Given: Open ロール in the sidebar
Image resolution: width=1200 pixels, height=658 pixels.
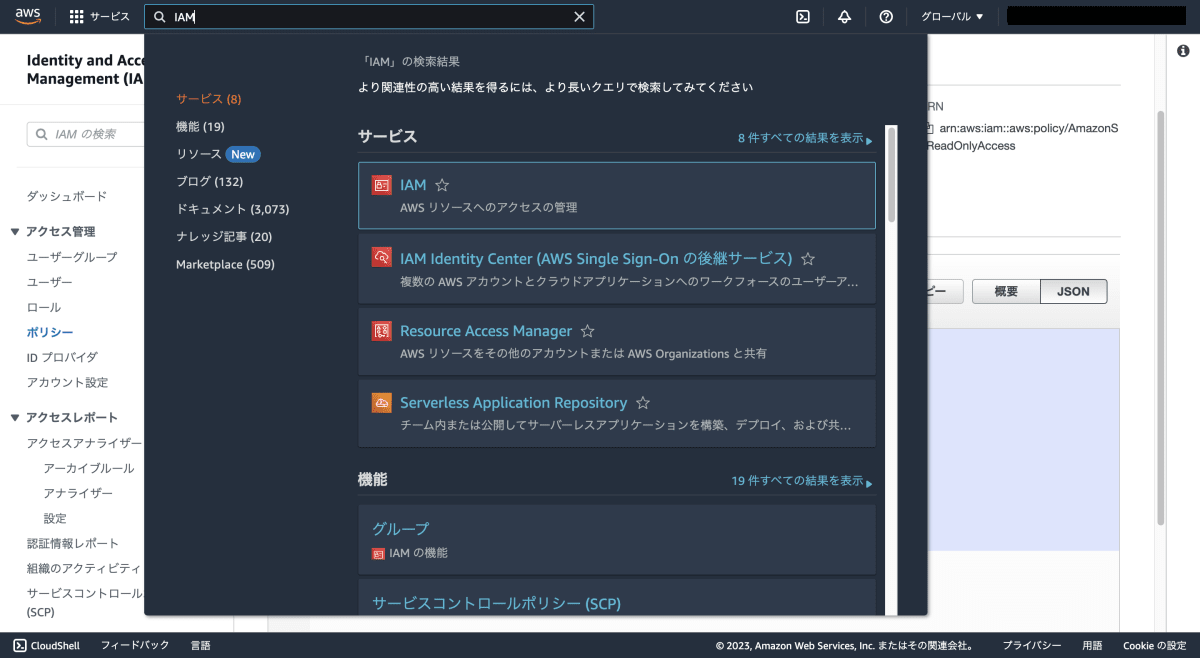Looking at the screenshot, I should click(44, 307).
